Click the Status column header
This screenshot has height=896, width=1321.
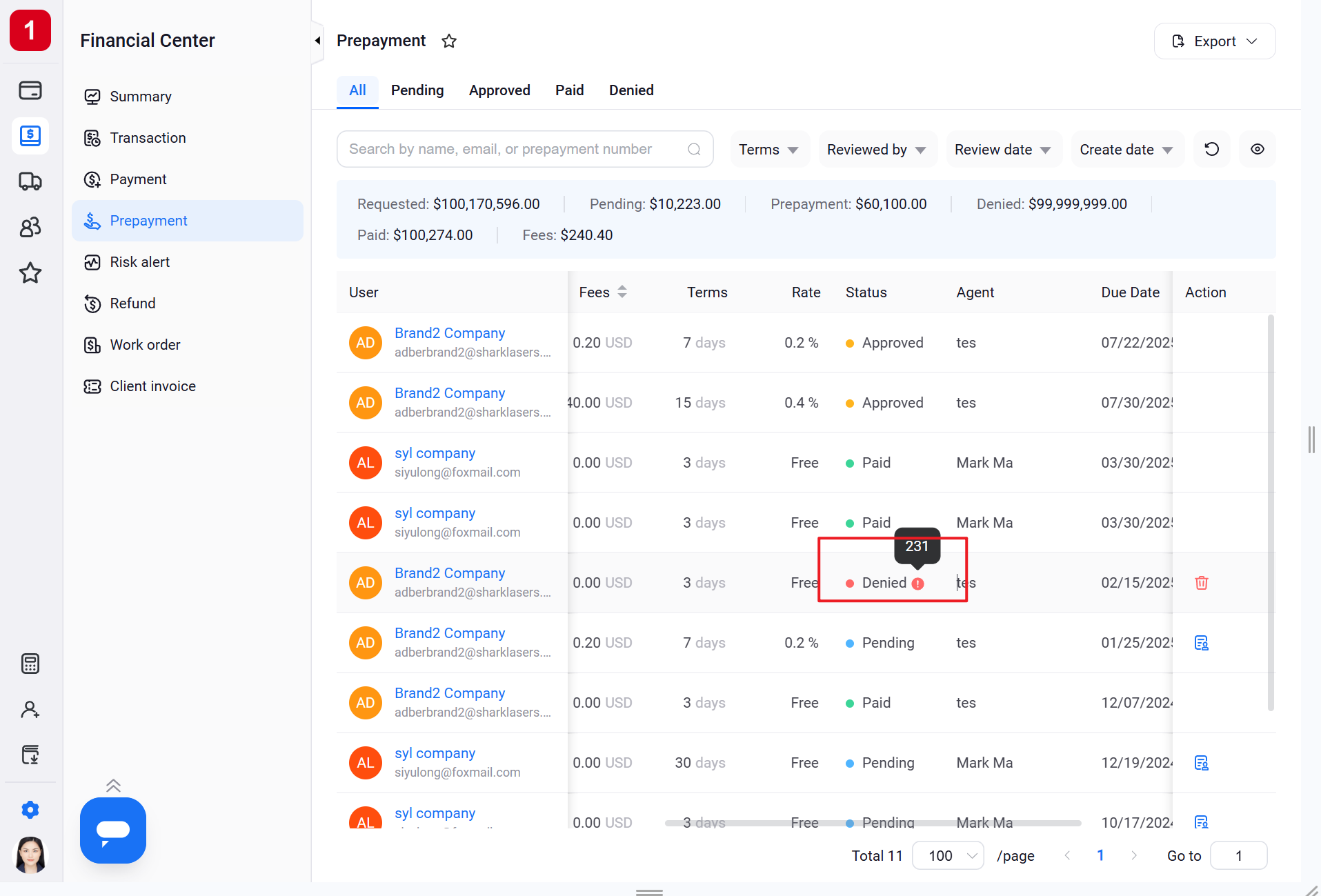[x=866, y=292]
